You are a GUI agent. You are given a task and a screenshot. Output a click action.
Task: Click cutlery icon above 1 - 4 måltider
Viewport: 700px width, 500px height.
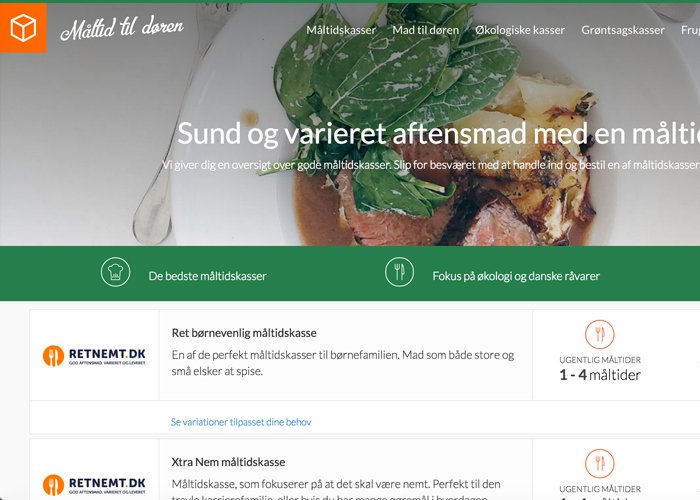pyautogui.click(x=600, y=334)
